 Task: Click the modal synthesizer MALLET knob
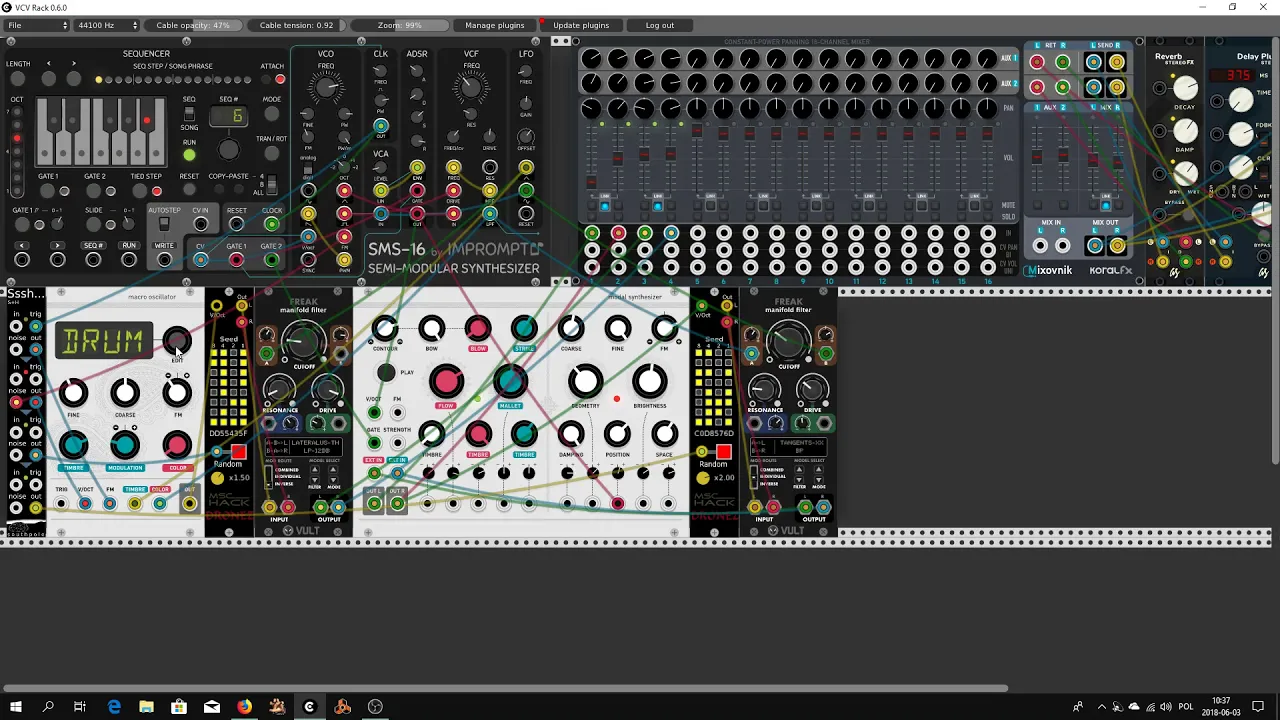(x=509, y=381)
